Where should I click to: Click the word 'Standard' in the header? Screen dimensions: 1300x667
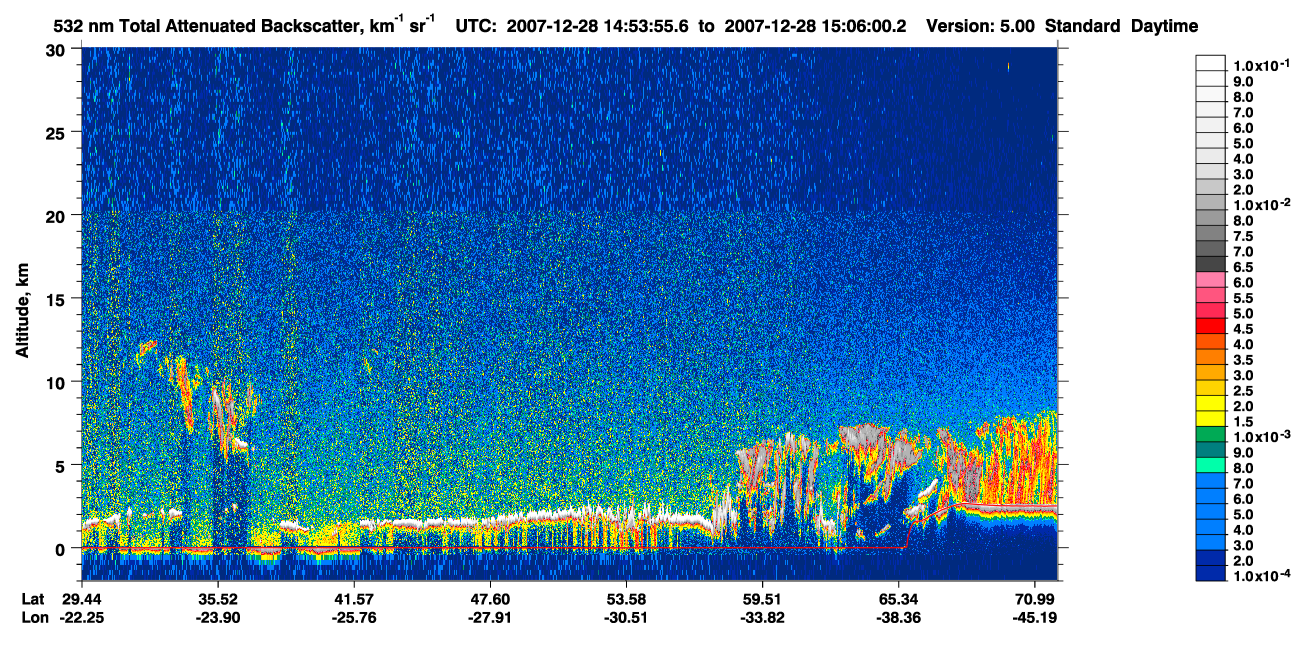point(1083,27)
